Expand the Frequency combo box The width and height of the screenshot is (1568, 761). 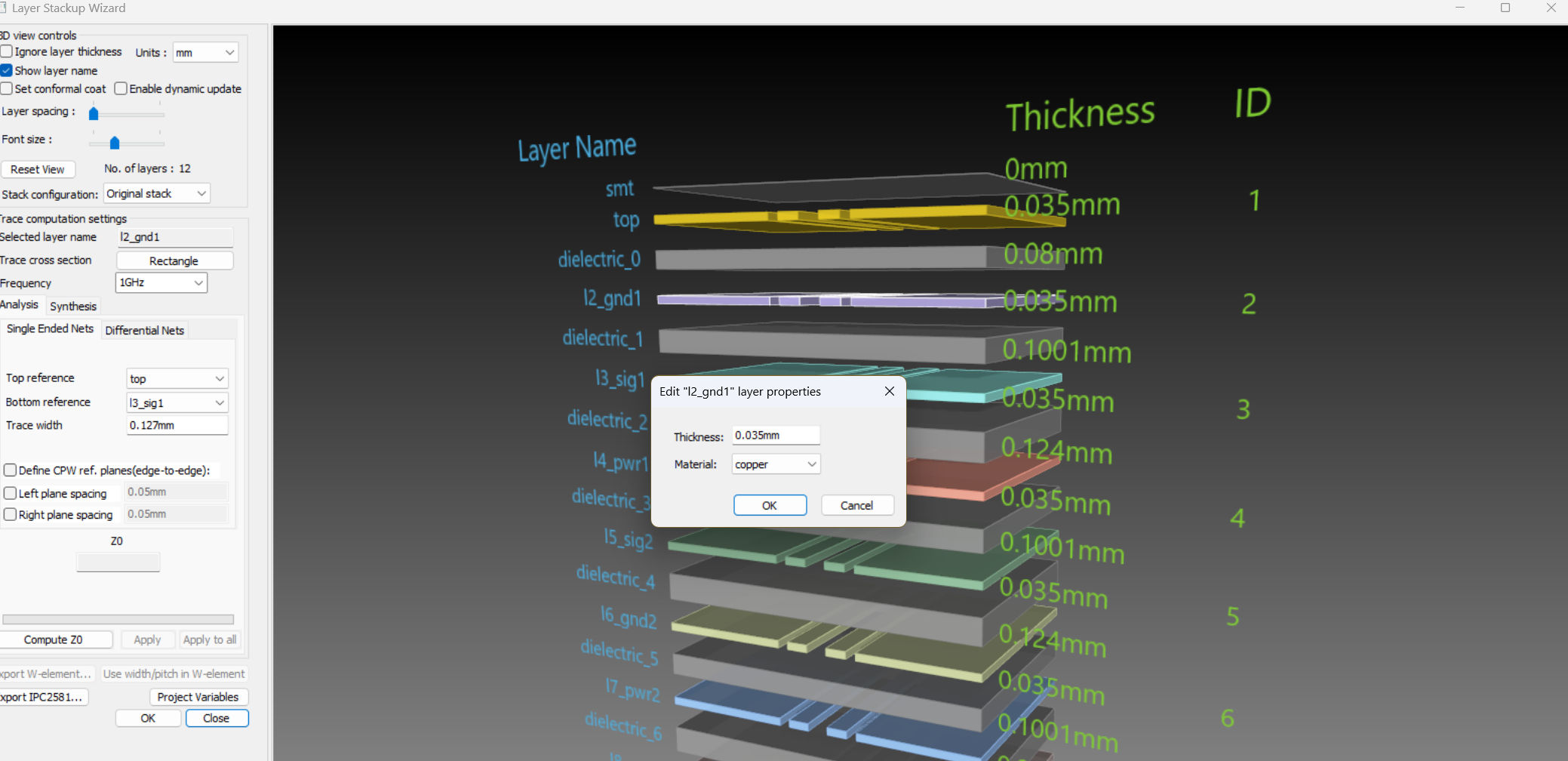[x=161, y=282]
